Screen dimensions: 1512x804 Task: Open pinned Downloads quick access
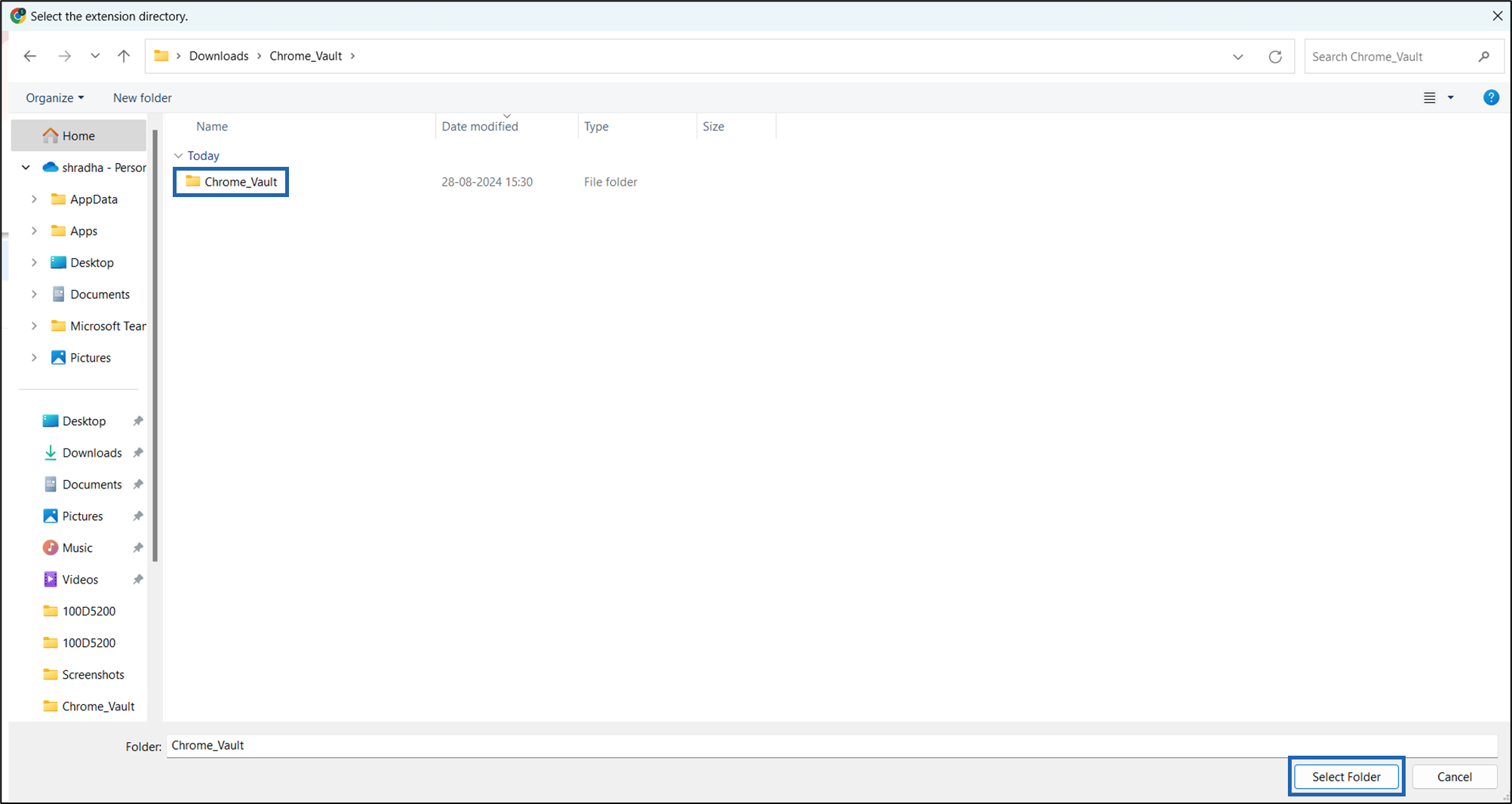point(82,453)
